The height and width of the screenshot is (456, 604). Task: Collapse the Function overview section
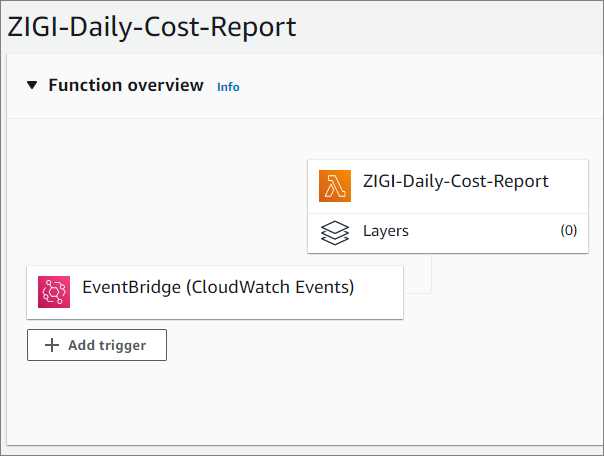pyautogui.click(x=32, y=85)
